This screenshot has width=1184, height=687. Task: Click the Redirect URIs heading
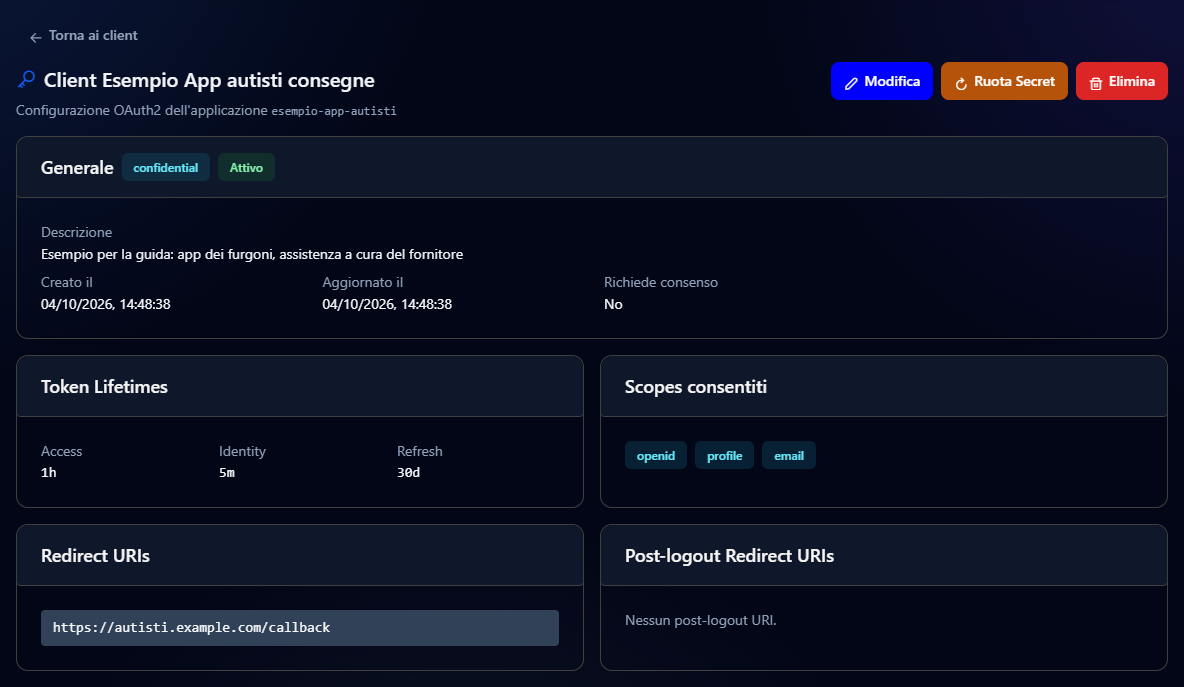[95, 556]
